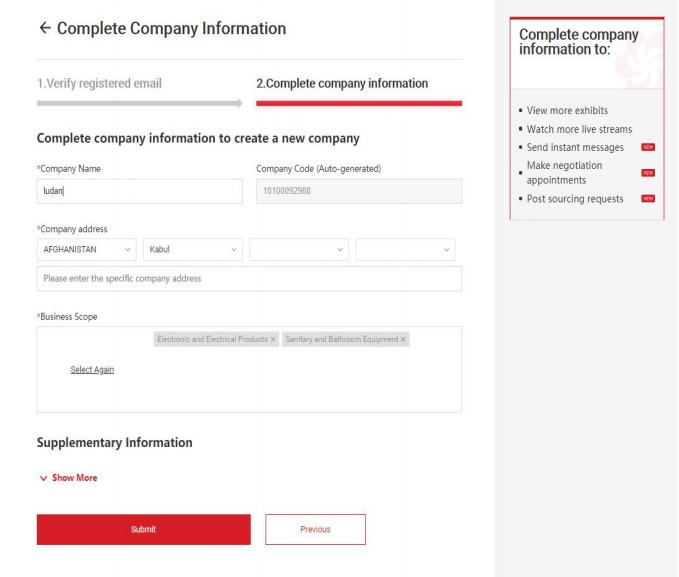Click the auto-generated Company Code field
This screenshot has width=679, height=577.
[359, 191]
